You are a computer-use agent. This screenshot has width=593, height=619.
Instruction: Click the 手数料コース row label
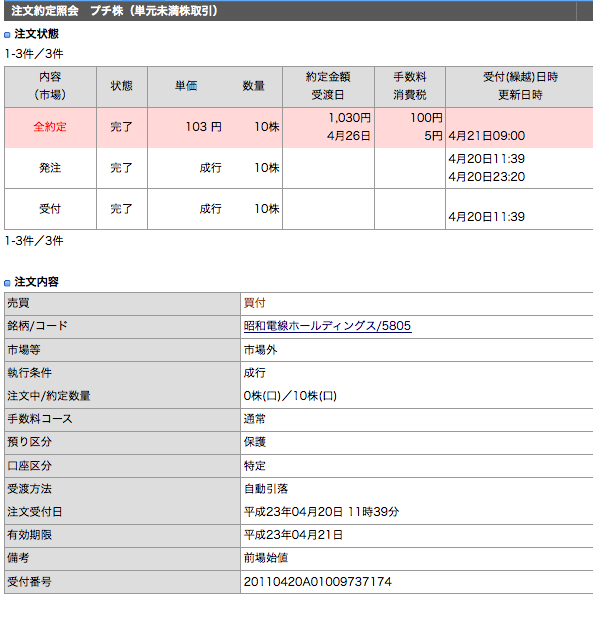[x=39, y=418]
